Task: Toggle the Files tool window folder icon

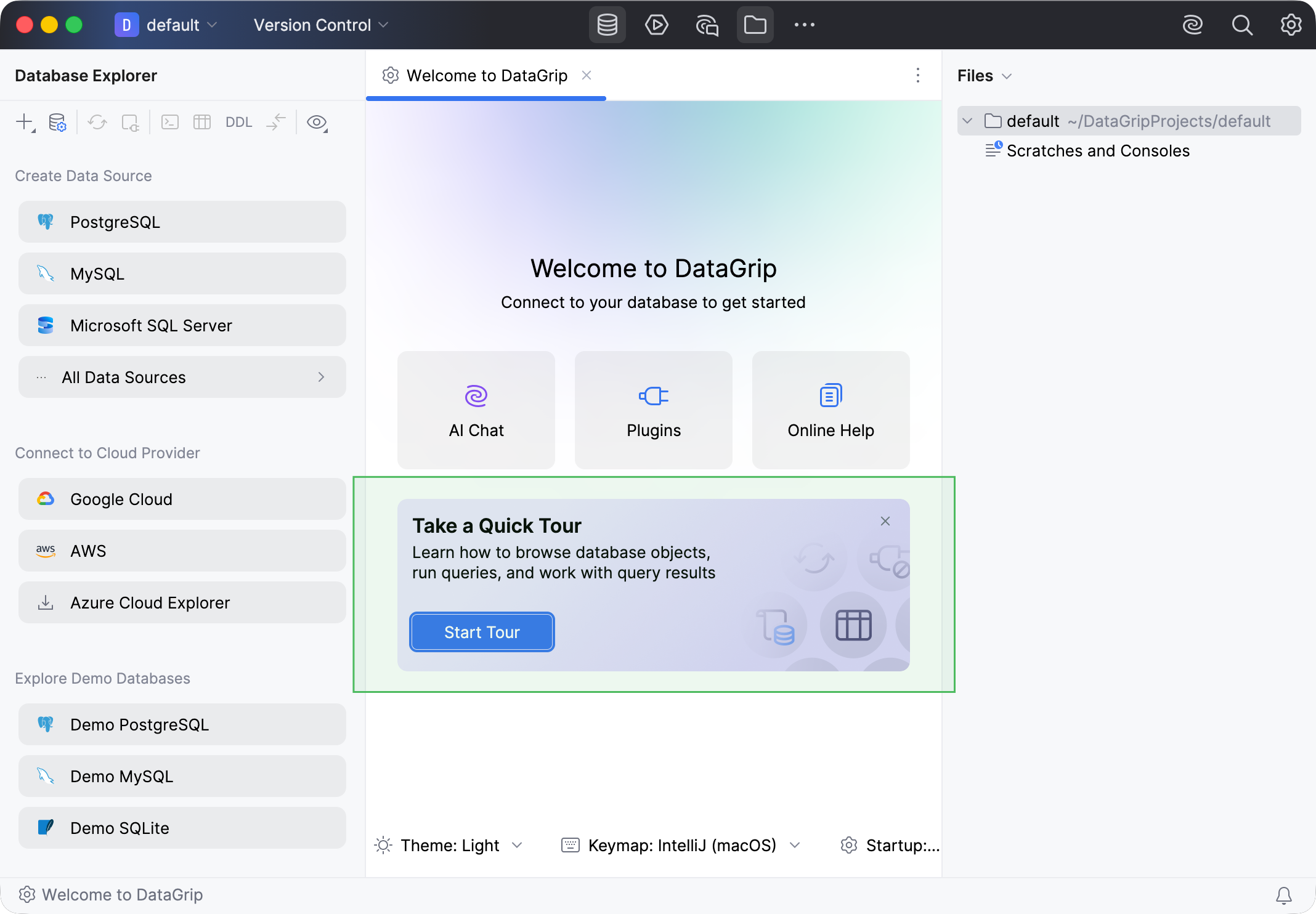Action: (x=755, y=25)
